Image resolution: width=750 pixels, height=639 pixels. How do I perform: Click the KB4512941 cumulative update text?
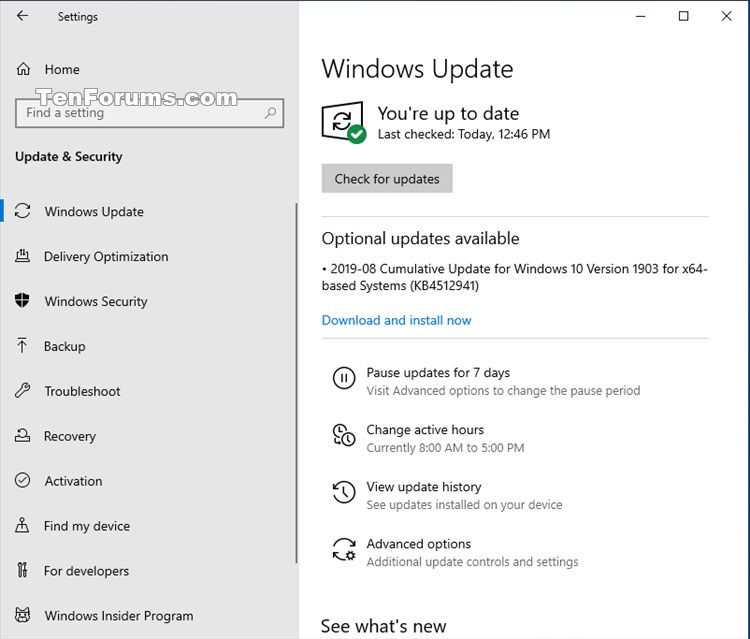(515, 277)
